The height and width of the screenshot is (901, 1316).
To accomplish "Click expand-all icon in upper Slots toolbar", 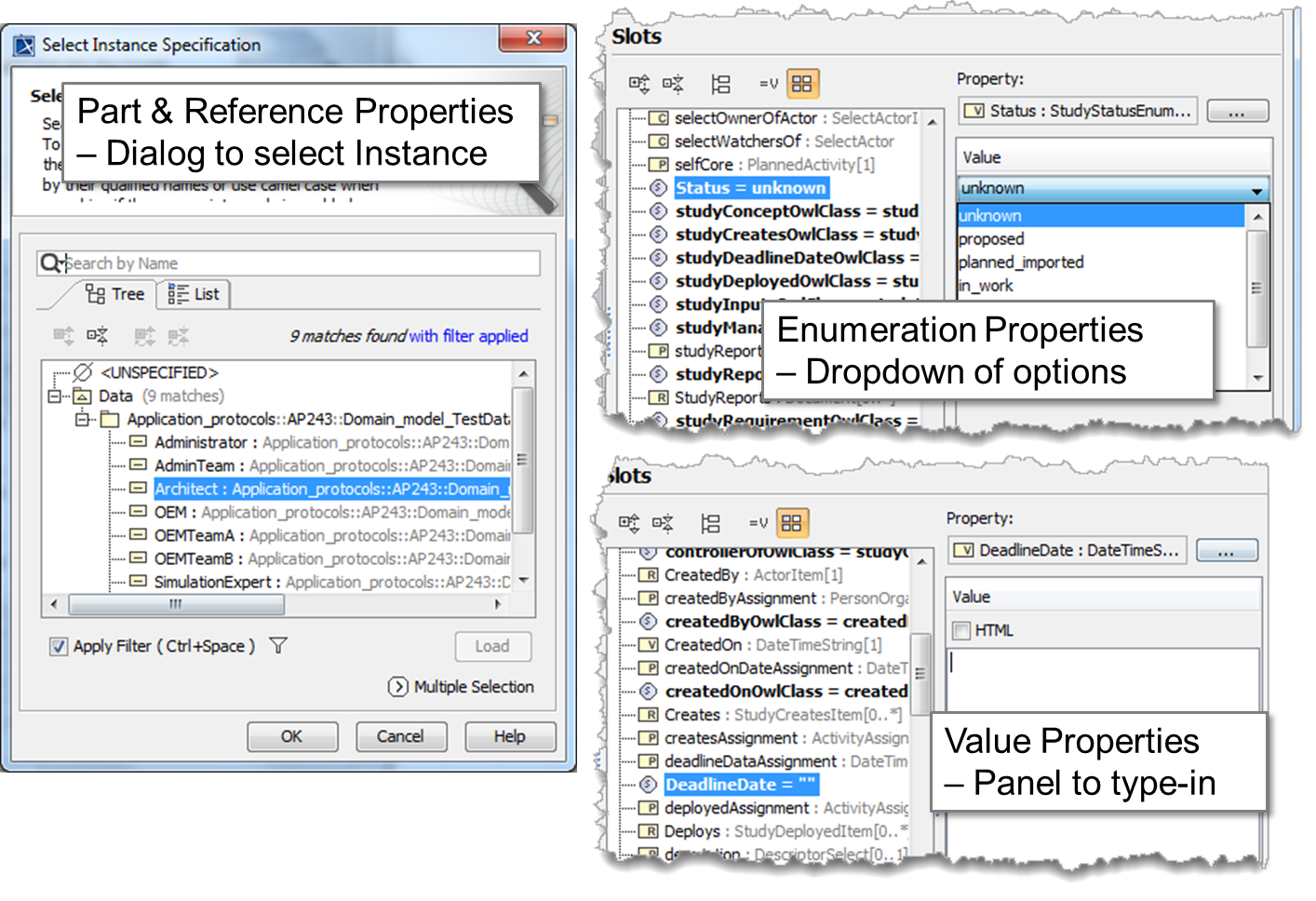I will click(x=638, y=84).
